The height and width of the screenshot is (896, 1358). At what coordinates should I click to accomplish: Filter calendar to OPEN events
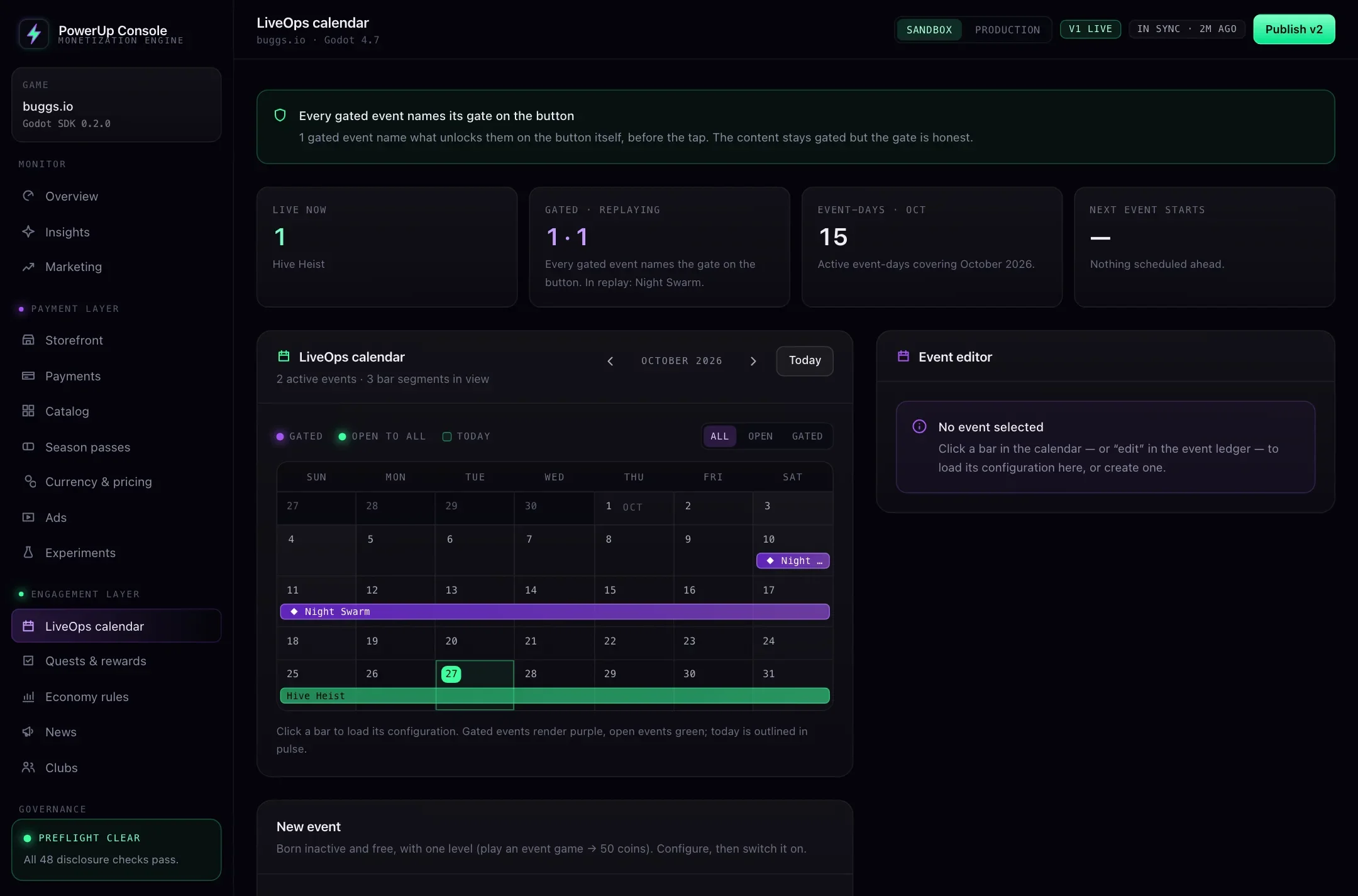761,436
